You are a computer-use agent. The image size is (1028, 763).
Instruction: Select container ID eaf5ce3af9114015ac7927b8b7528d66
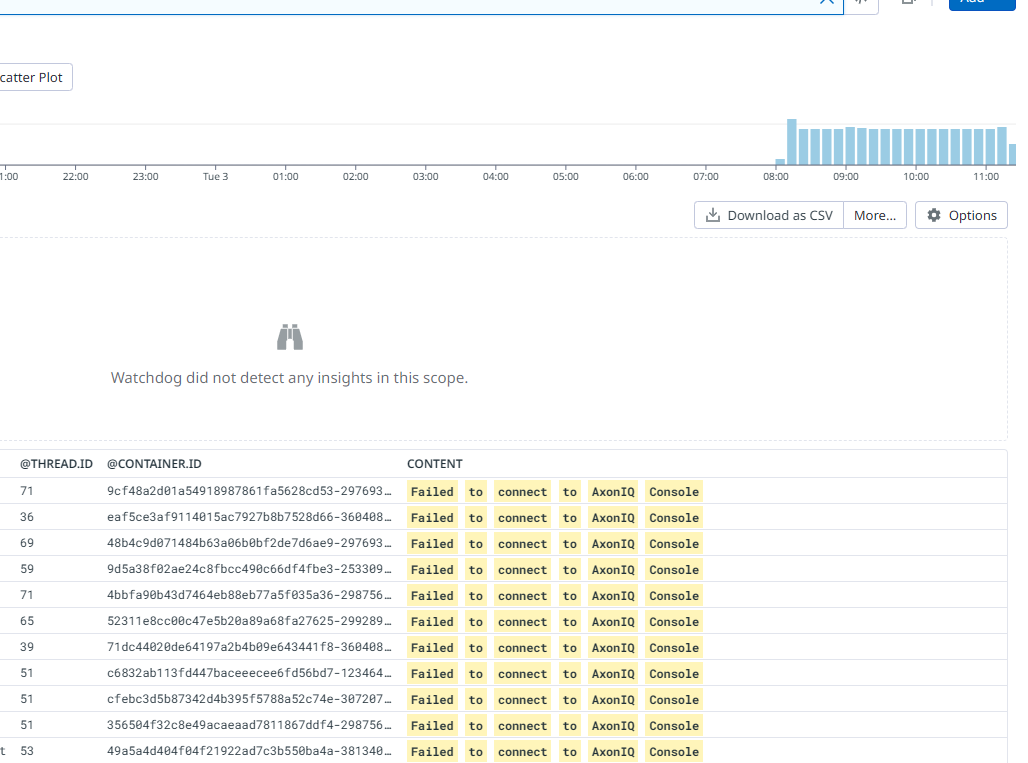click(x=249, y=517)
